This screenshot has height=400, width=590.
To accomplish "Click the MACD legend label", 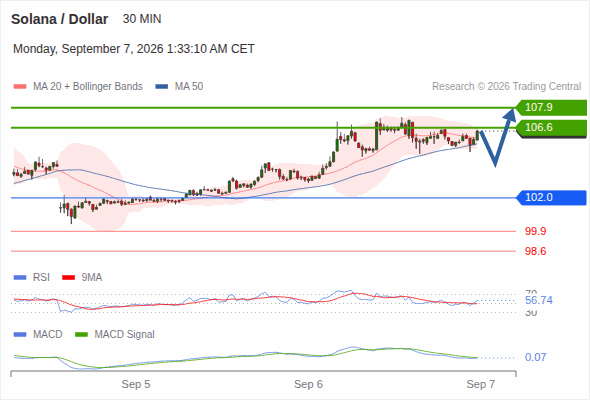I will click(48, 335).
